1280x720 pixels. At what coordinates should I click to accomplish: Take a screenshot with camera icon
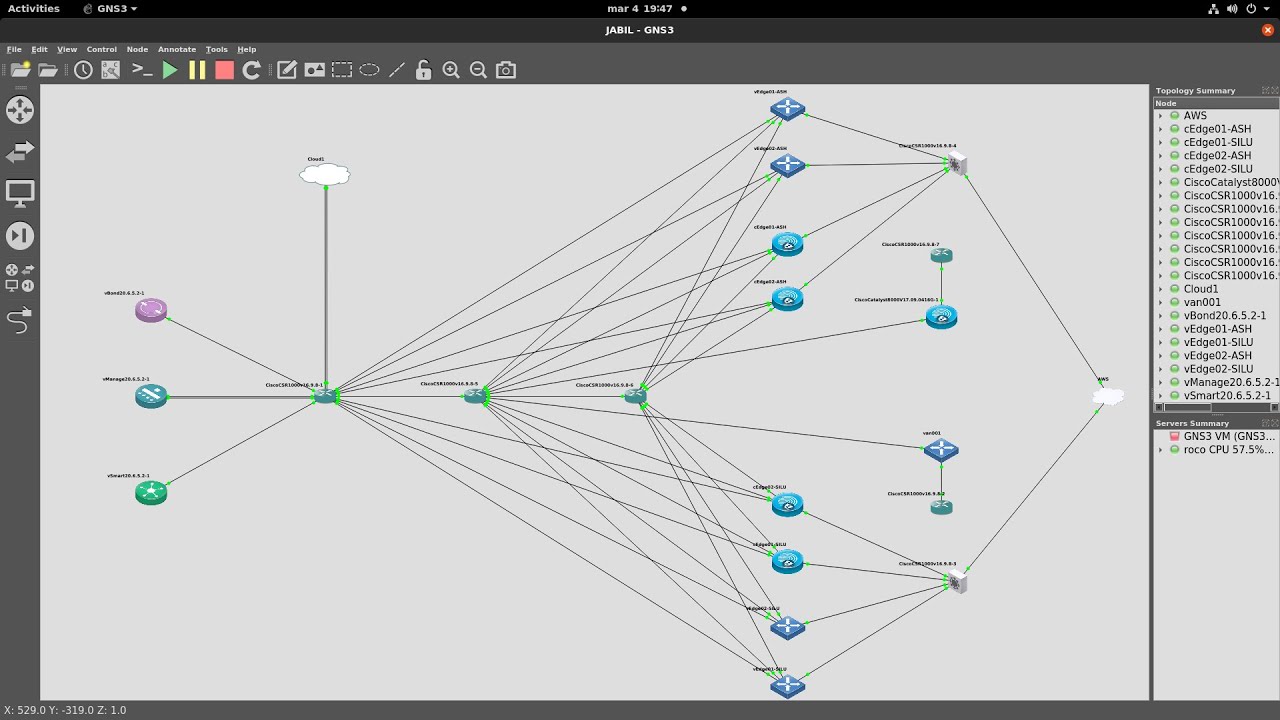[x=506, y=70]
